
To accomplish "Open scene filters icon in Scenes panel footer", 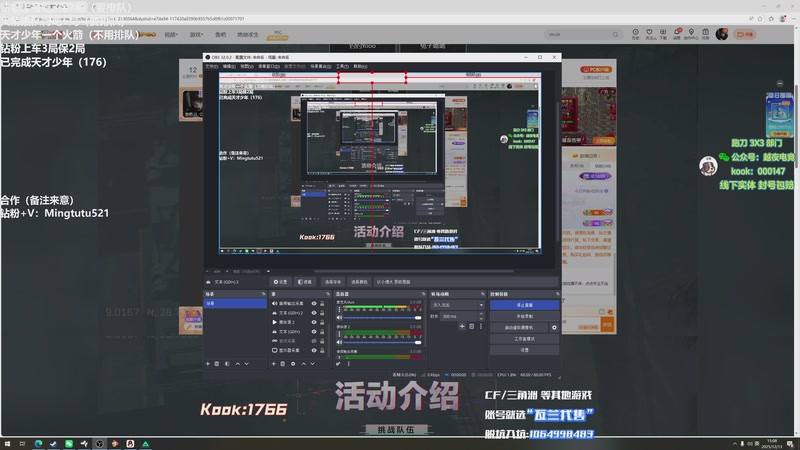I will click(x=227, y=364).
